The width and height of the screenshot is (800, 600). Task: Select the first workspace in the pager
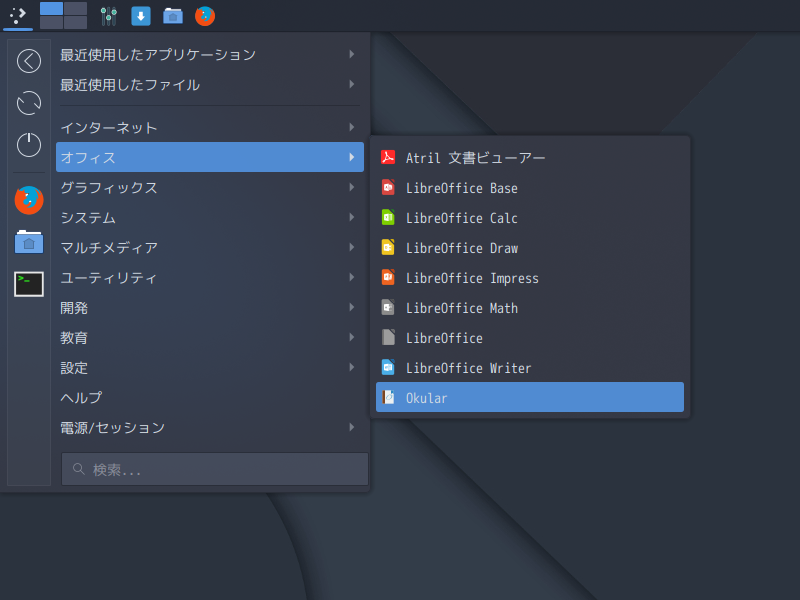(52, 9)
